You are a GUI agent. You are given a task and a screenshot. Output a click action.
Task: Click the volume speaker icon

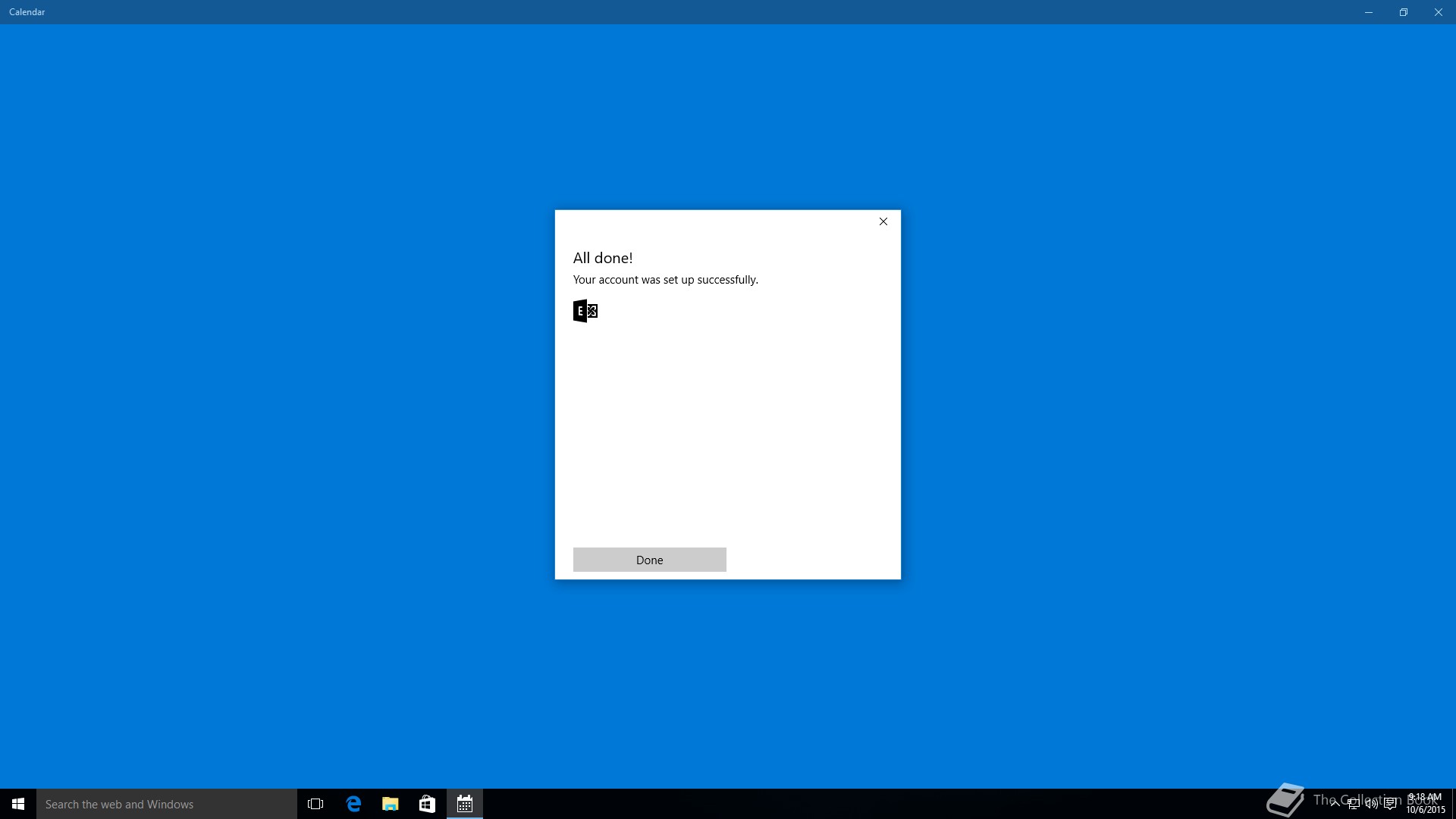[x=1371, y=804]
